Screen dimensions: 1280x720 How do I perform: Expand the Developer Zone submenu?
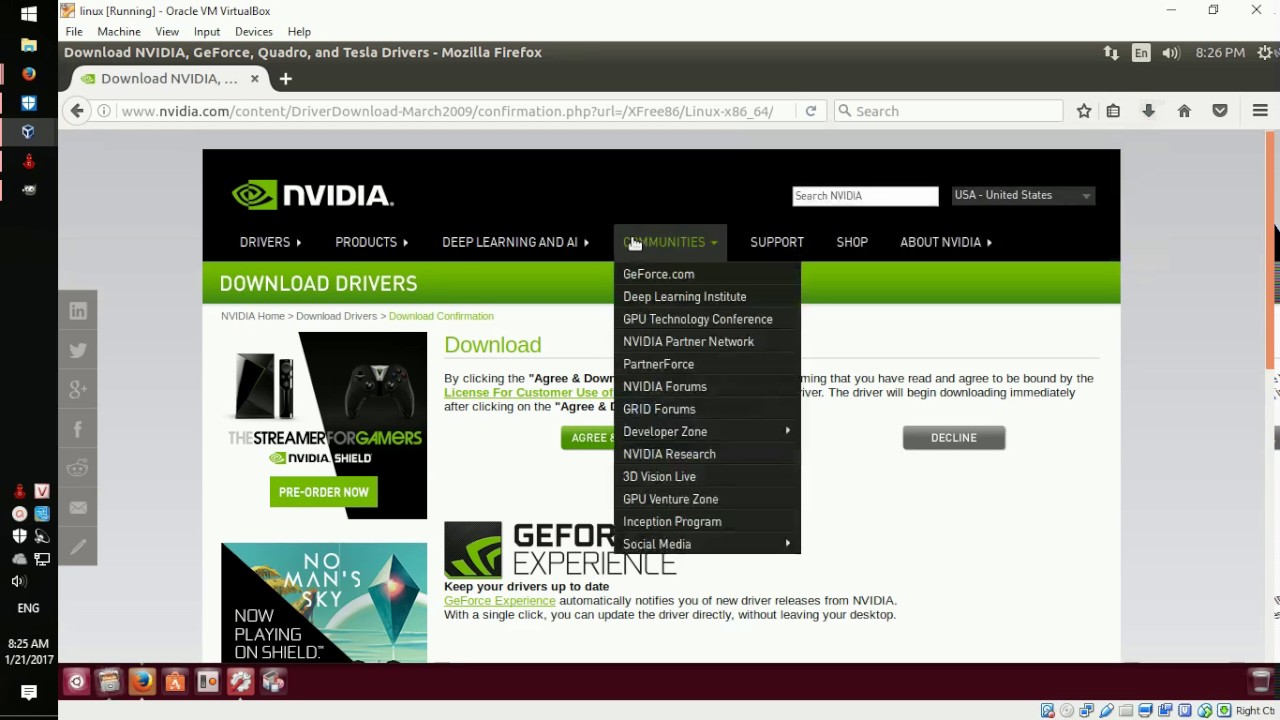(707, 431)
